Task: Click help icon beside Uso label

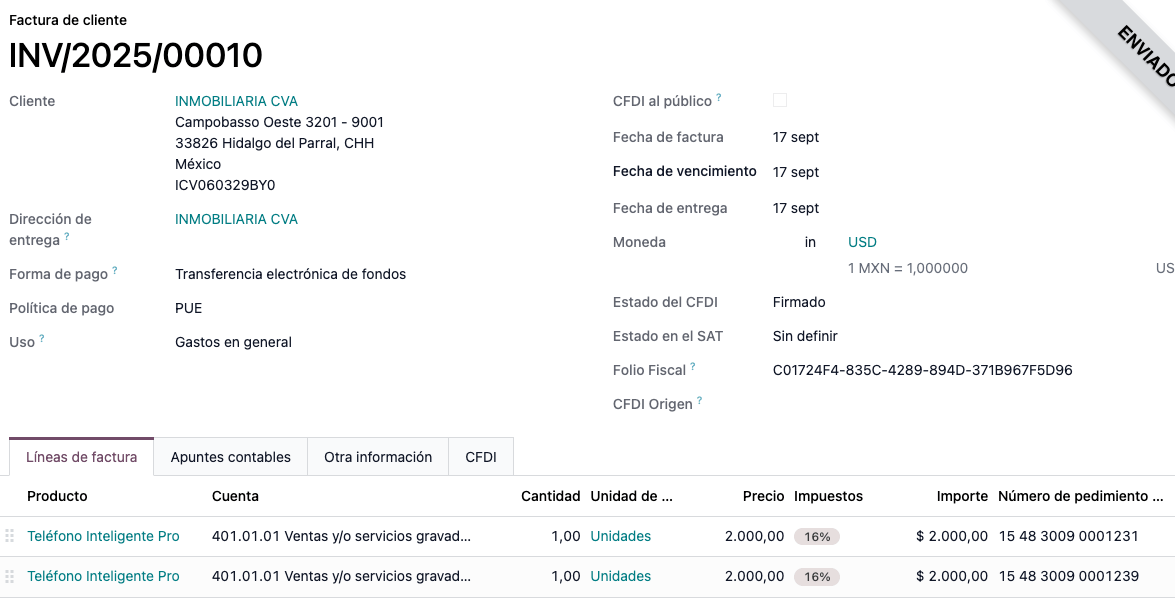Action: (x=42, y=339)
